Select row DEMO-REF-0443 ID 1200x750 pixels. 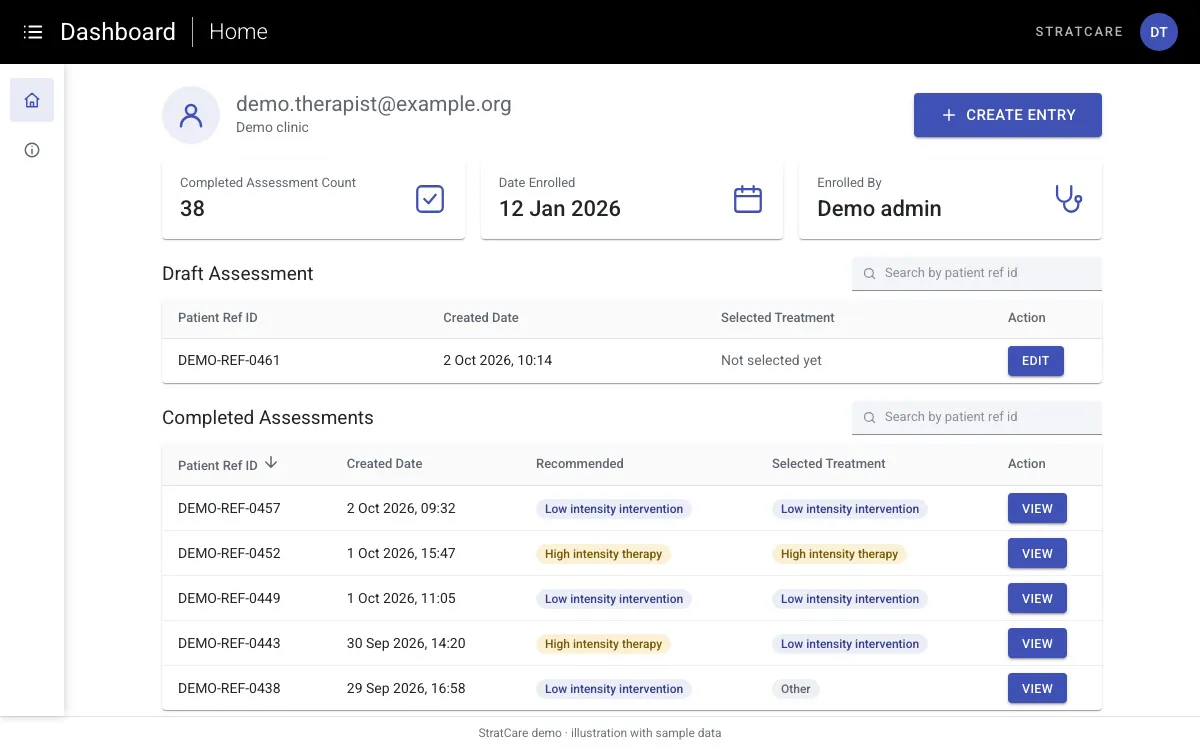click(x=229, y=643)
